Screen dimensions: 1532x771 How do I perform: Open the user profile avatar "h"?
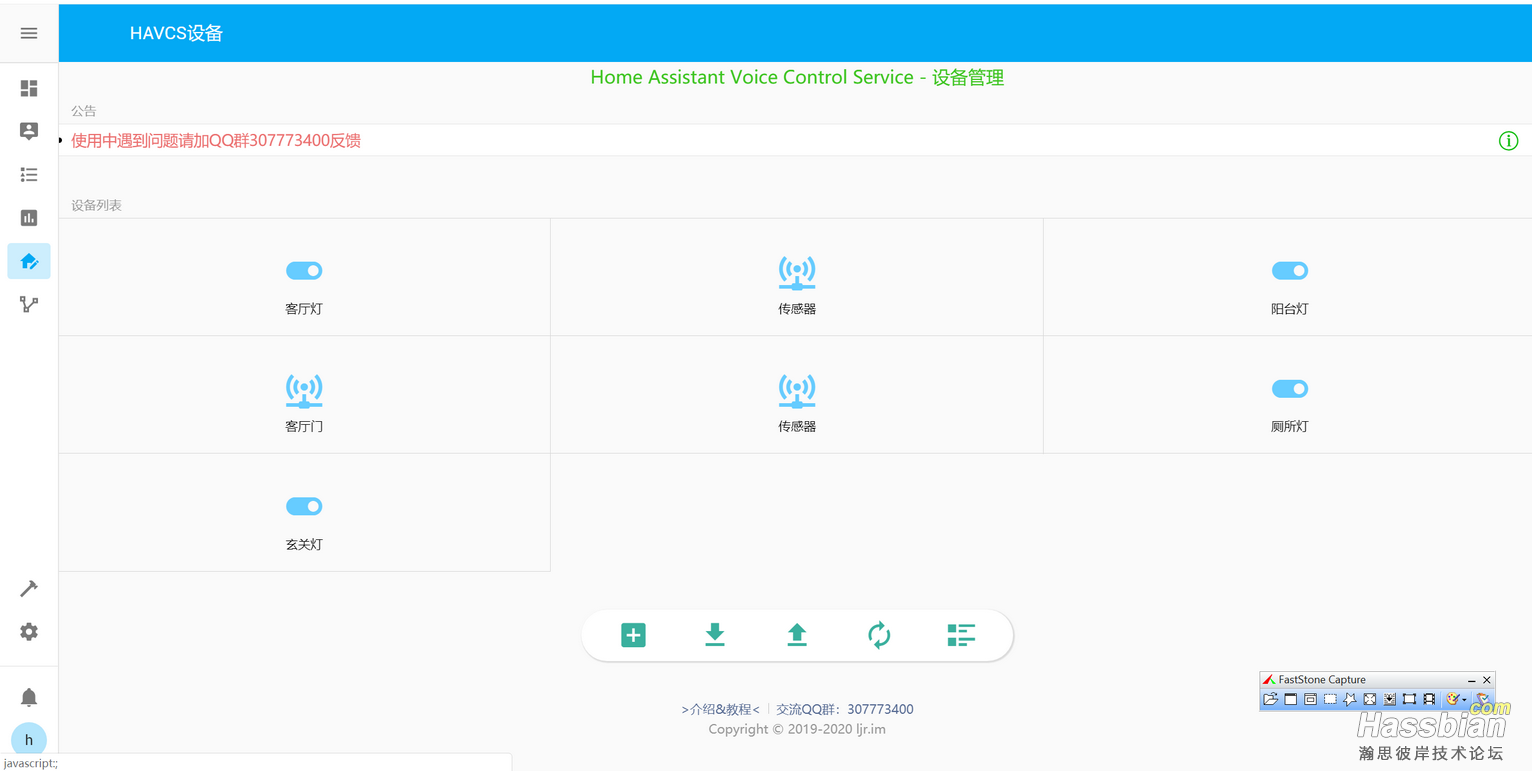[29, 740]
